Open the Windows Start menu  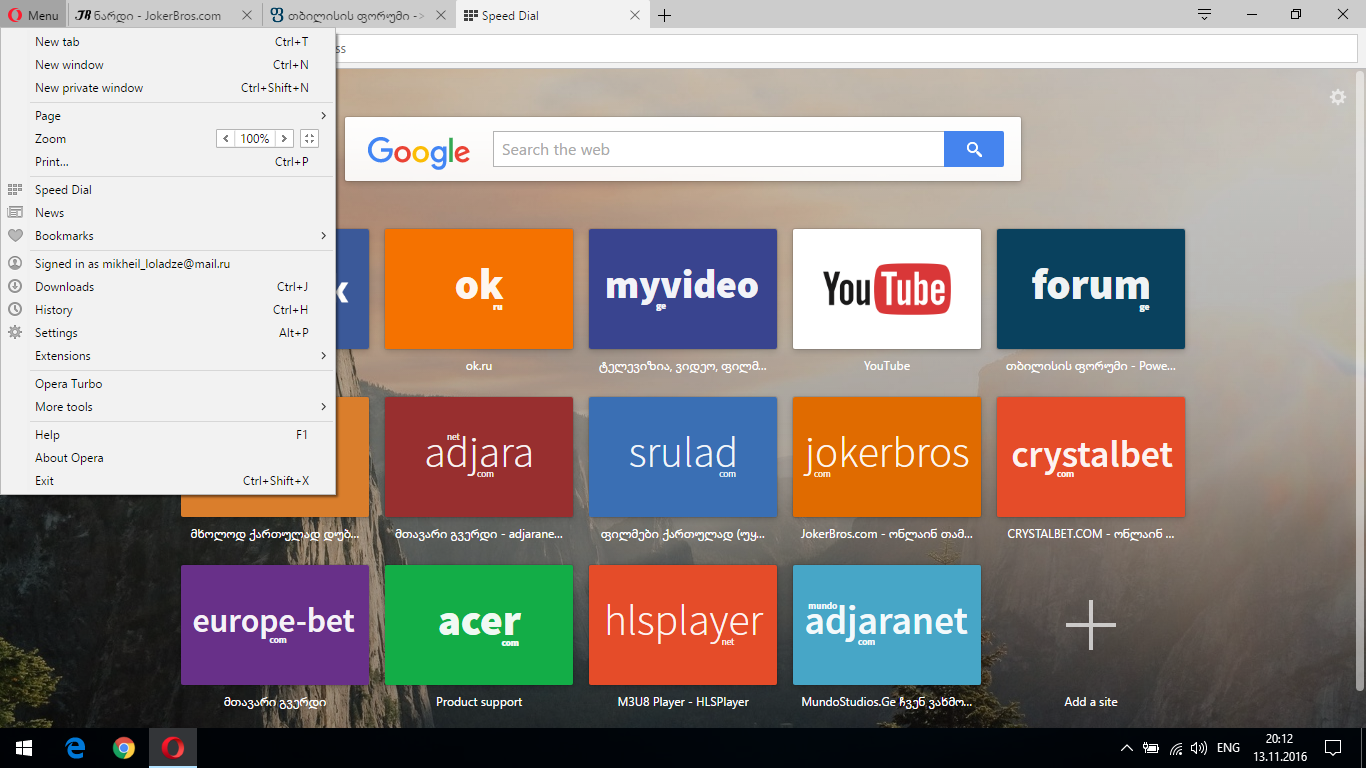coord(24,748)
